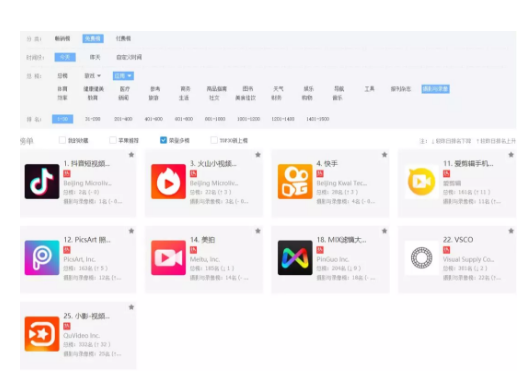Switch to the 付费榜 chart tab
The image size is (529, 383).
(123, 38)
